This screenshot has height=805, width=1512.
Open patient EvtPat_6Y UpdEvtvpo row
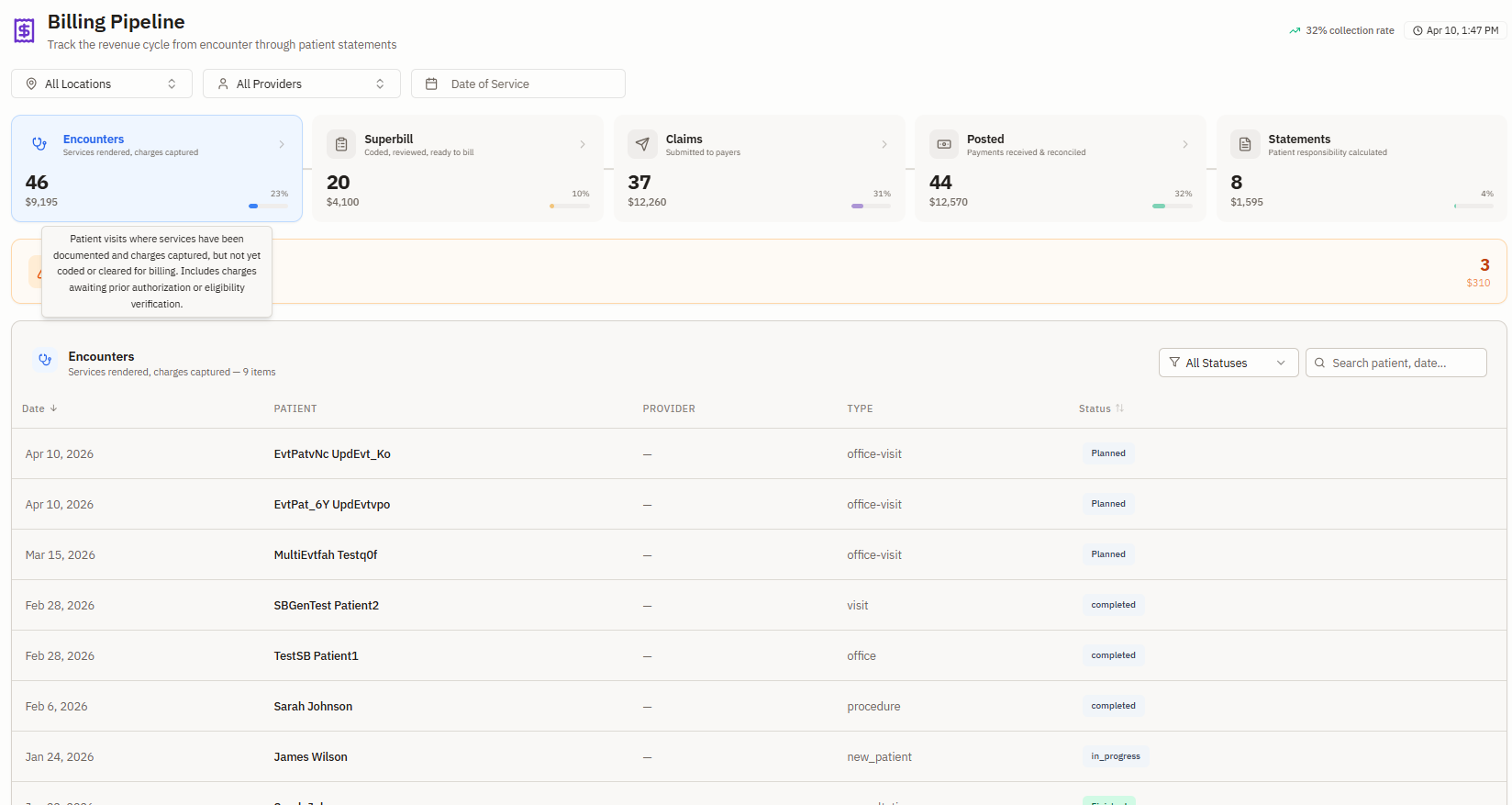(759, 504)
